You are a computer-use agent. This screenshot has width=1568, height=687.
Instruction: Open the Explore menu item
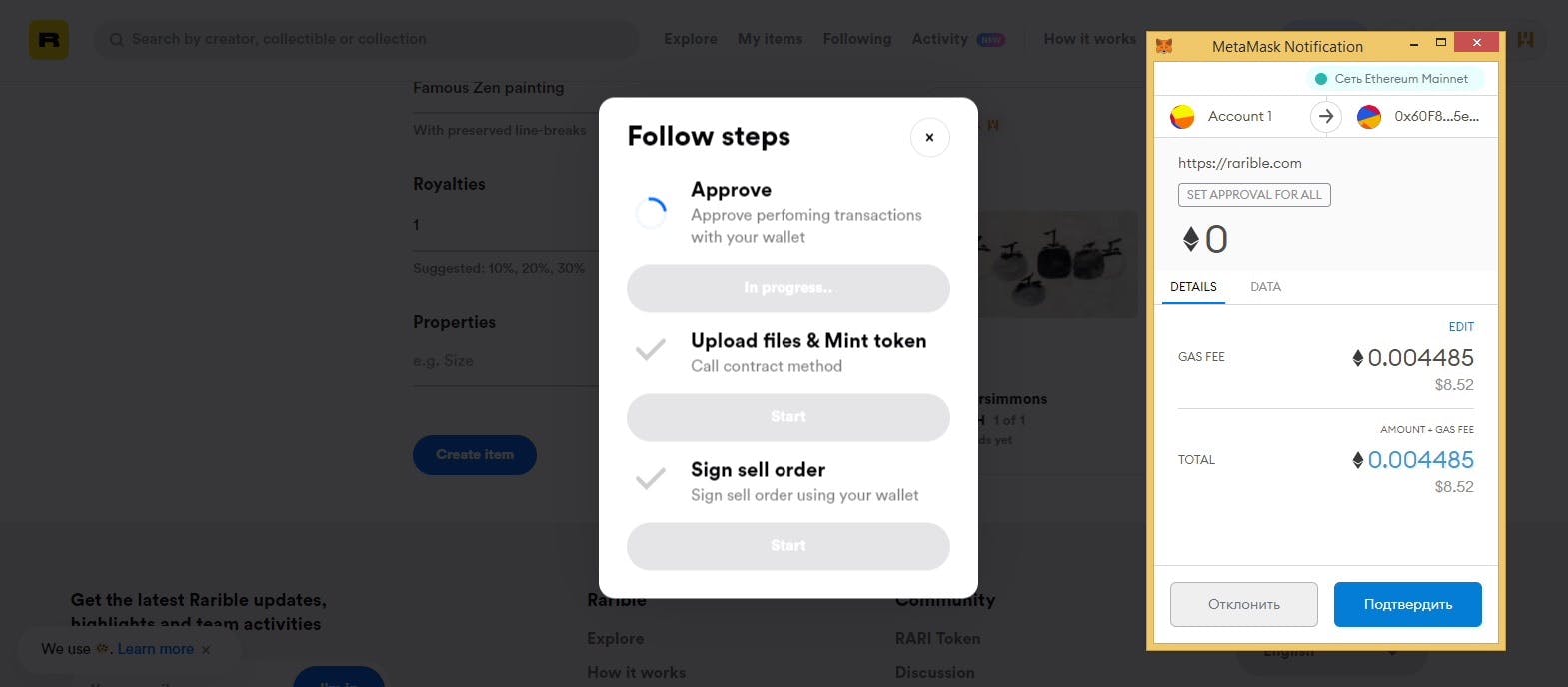click(x=691, y=39)
